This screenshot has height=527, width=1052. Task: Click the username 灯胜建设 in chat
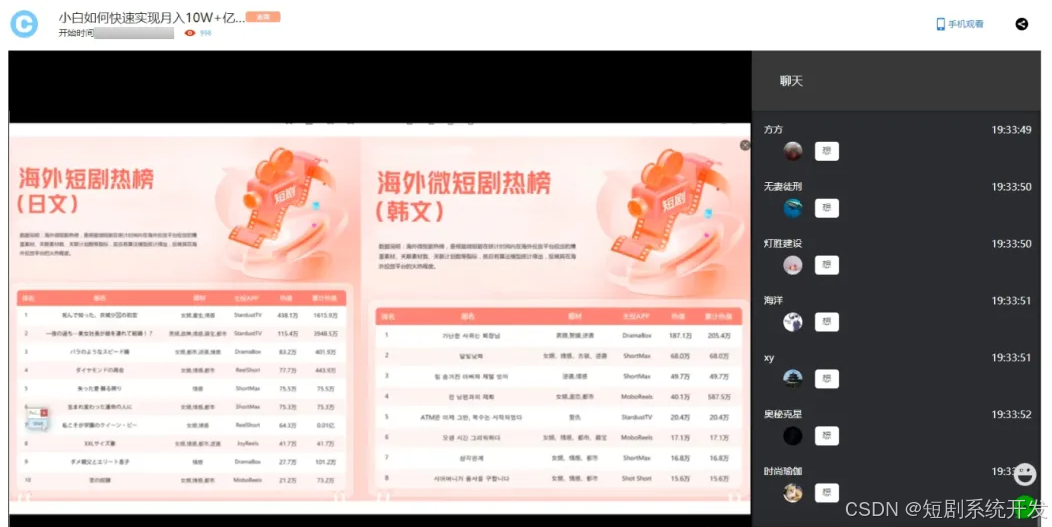point(782,244)
